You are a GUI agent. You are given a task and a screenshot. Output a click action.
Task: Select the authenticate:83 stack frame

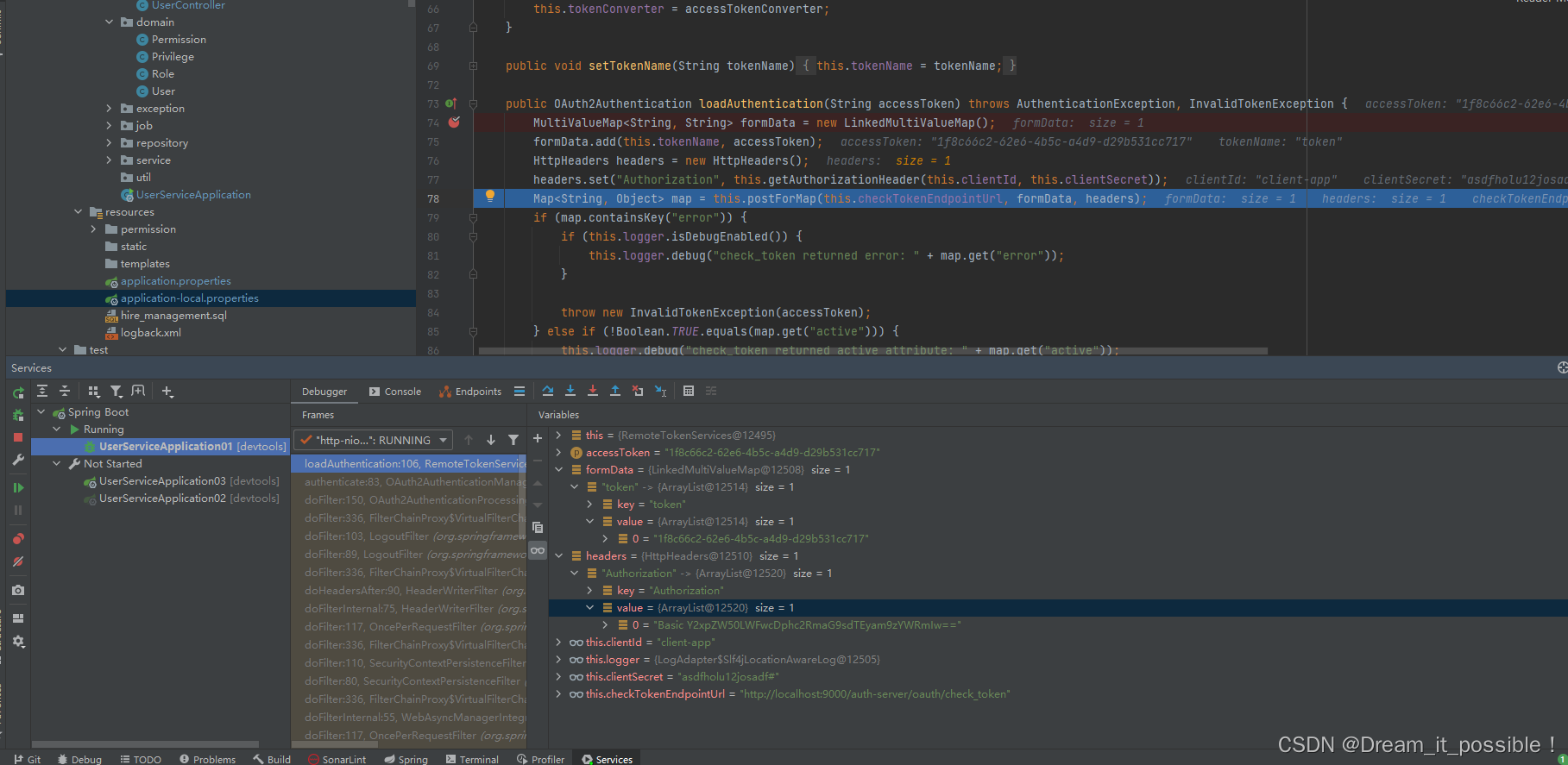(x=409, y=482)
